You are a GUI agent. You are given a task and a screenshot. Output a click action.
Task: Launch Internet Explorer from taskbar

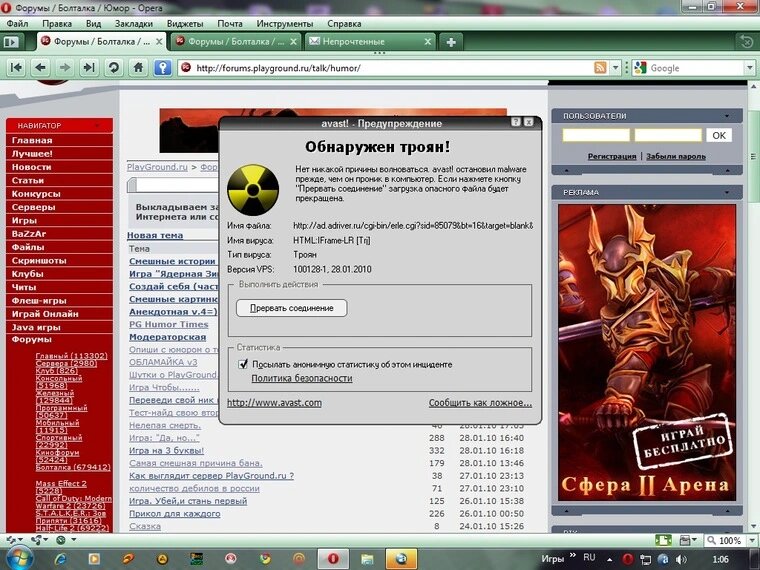tap(61, 559)
